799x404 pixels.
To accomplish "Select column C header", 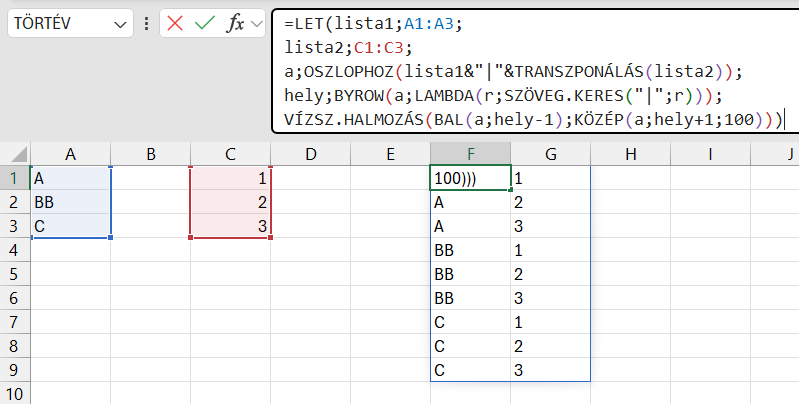I will click(230, 153).
